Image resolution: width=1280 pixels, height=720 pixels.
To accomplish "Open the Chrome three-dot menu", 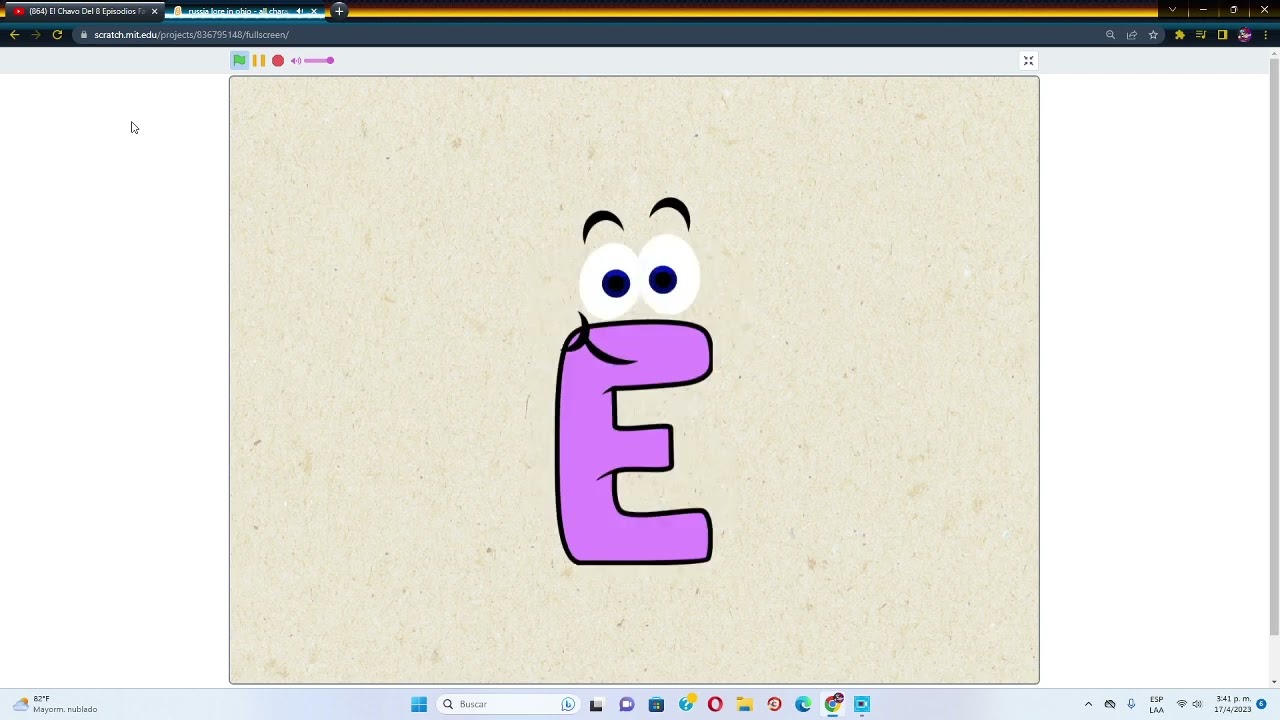I will tap(1266, 35).
